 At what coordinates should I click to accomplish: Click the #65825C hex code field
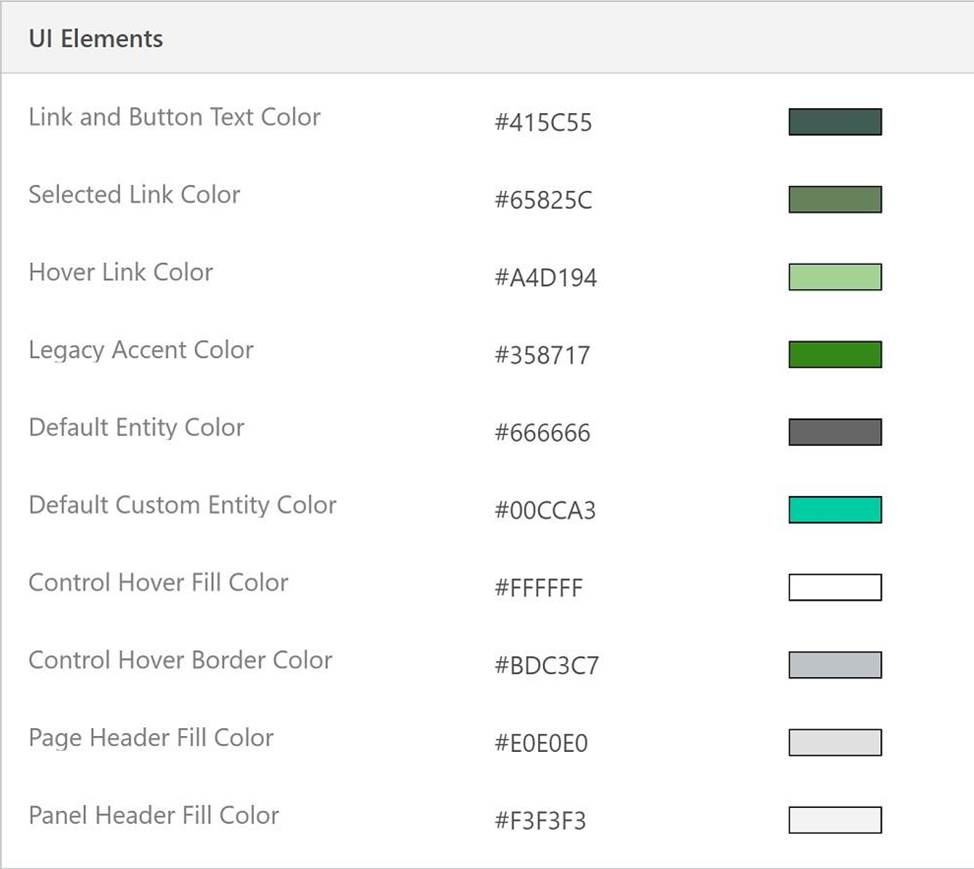[x=543, y=200]
